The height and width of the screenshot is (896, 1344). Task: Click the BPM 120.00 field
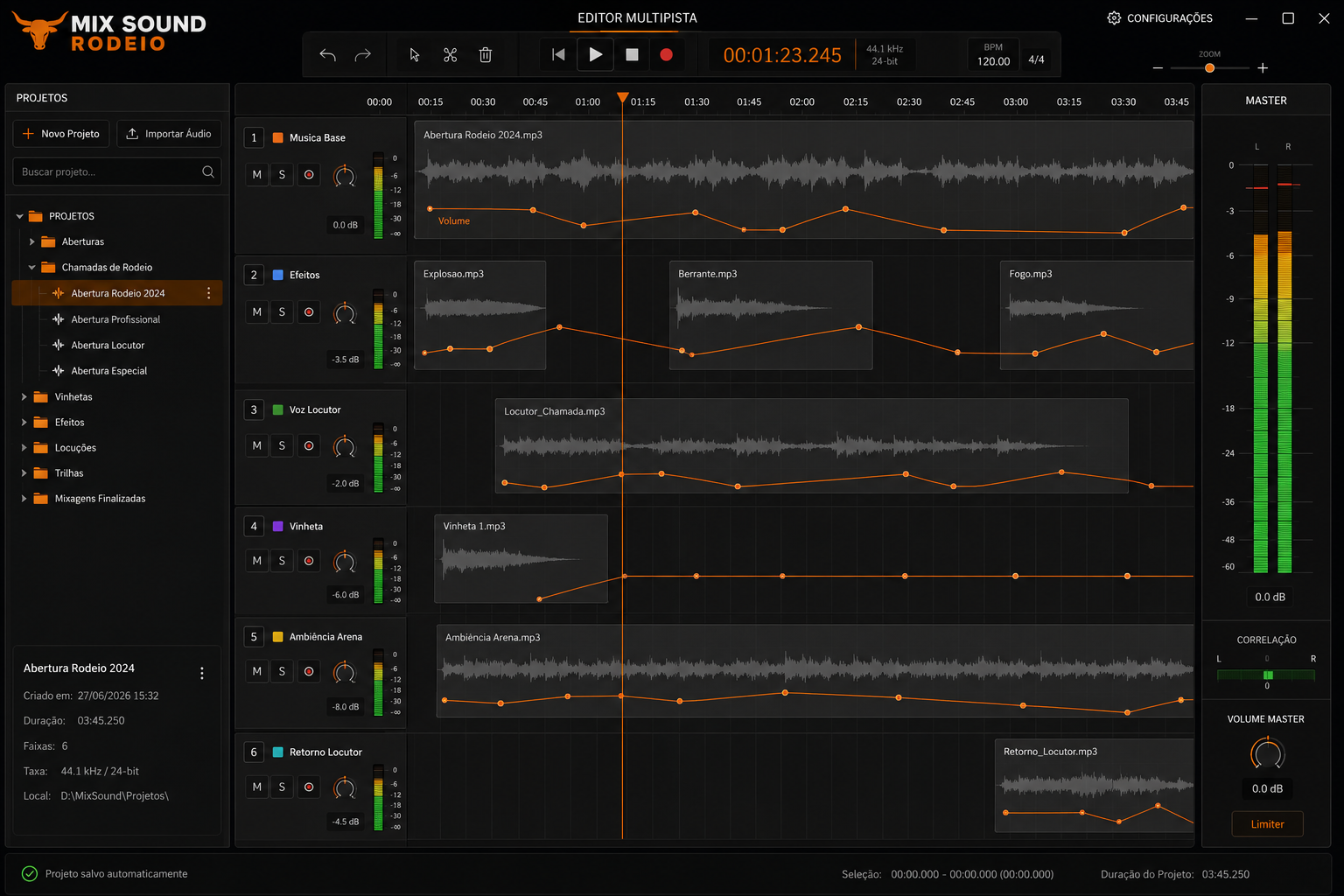993,55
